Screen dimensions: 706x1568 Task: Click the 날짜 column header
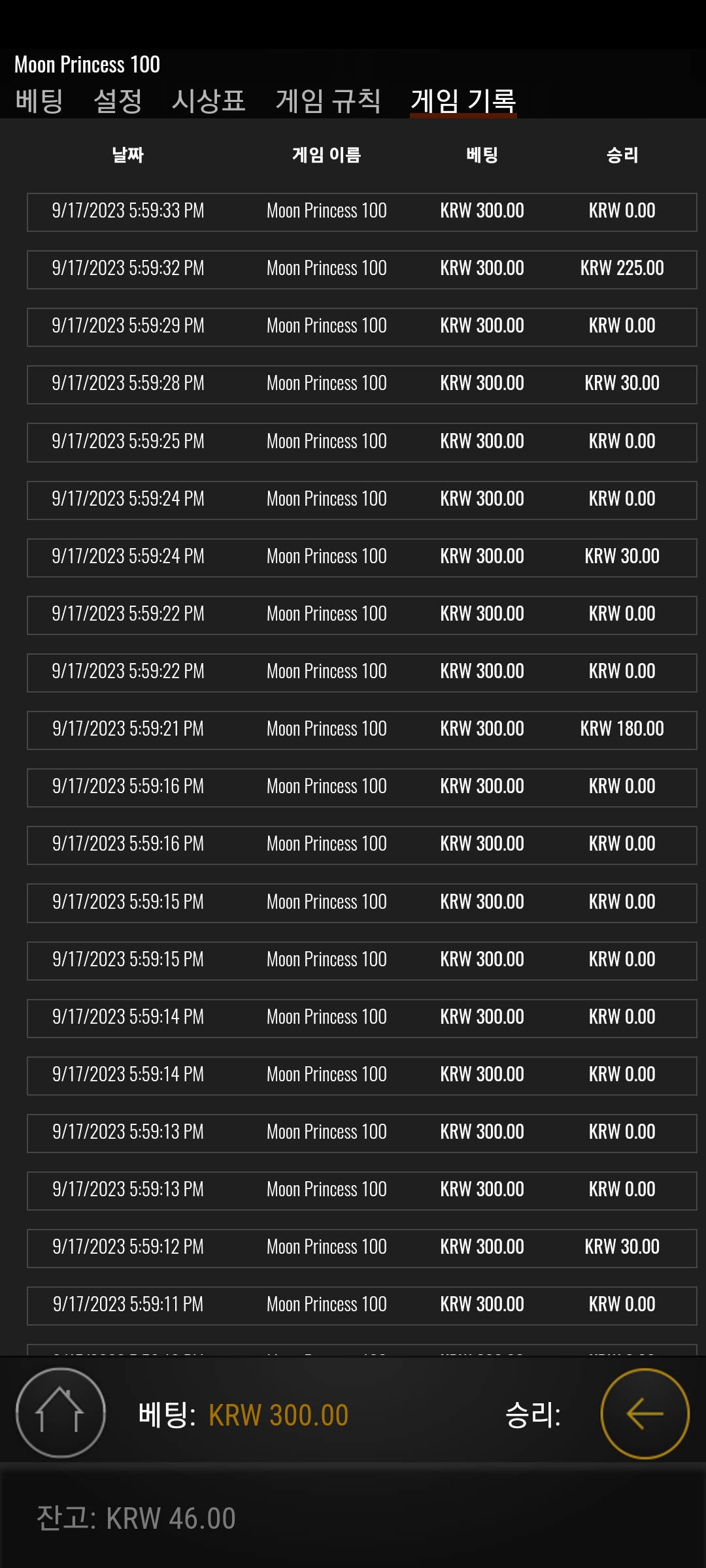(x=127, y=155)
